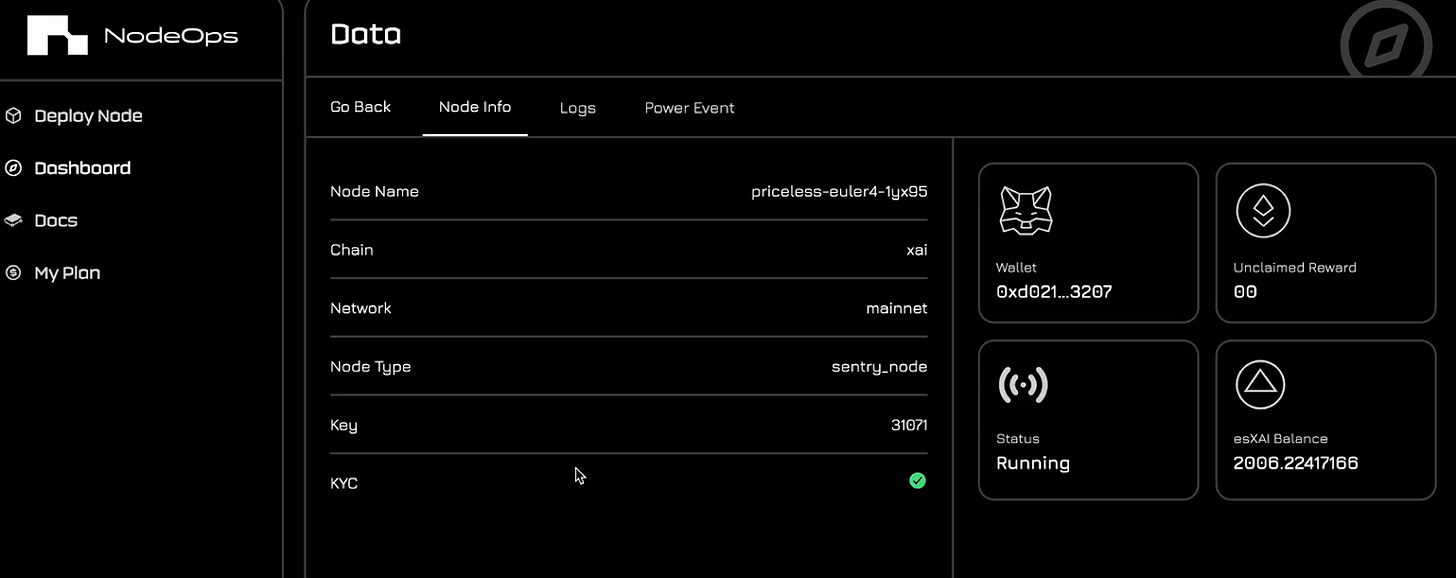Image resolution: width=1456 pixels, height=578 pixels.
Task: Open the Deploy Node menu item
Action: coord(88,116)
